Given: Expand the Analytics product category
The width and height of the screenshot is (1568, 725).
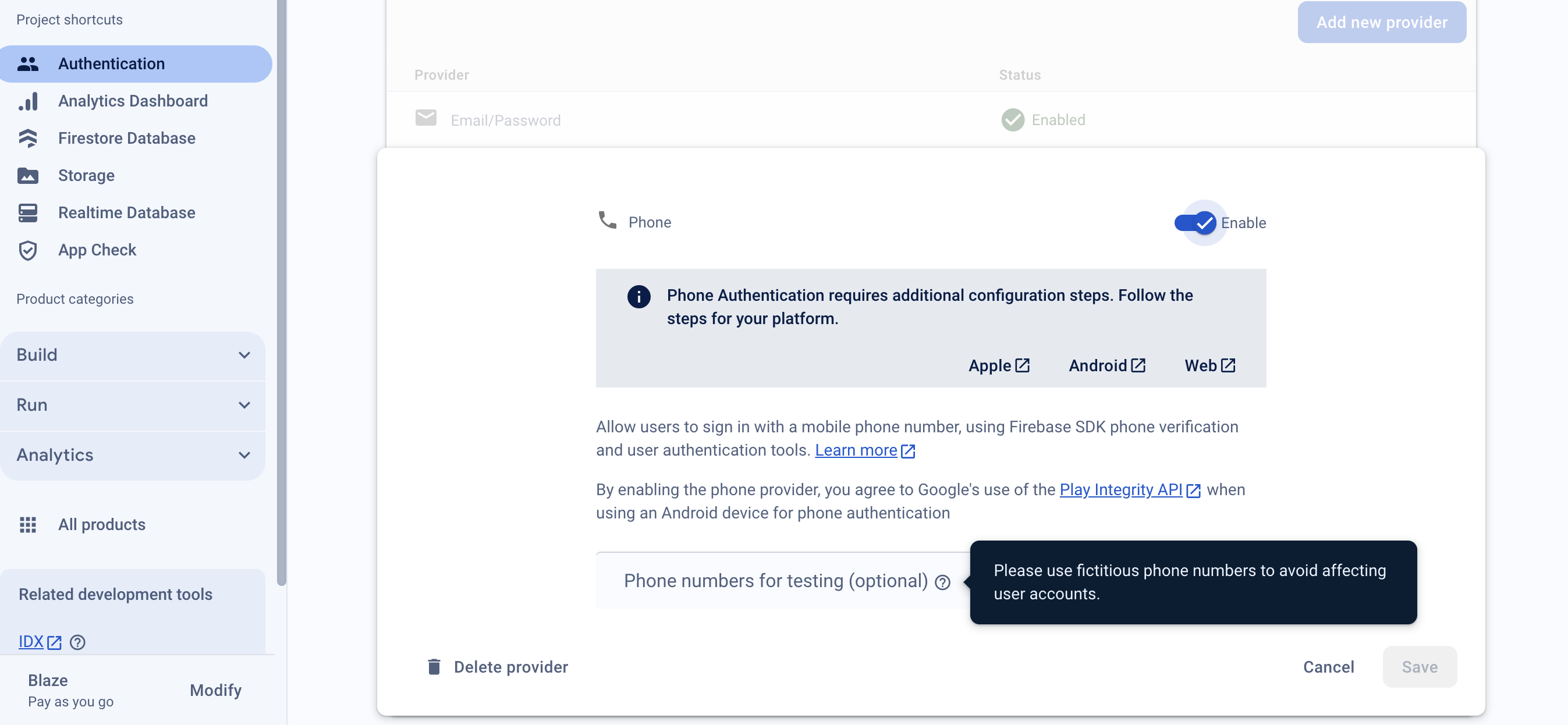Looking at the screenshot, I should tap(133, 454).
